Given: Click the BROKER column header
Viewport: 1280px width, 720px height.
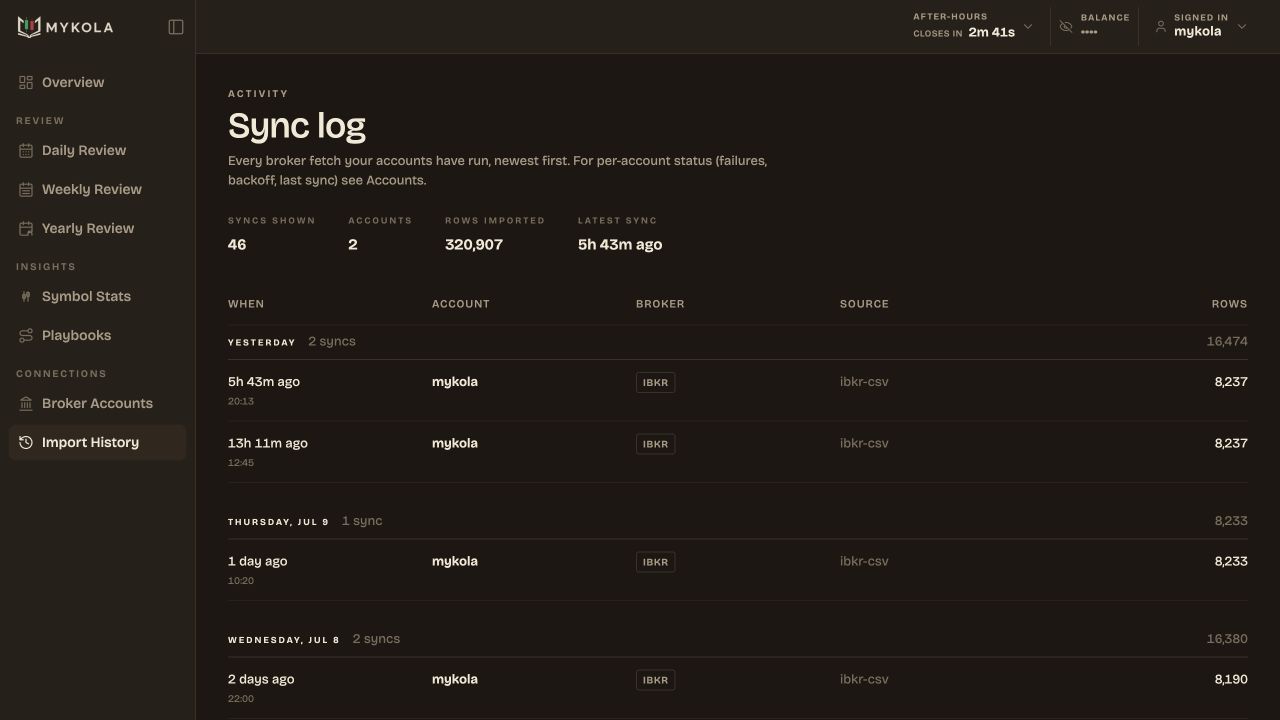Looking at the screenshot, I should tap(660, 304).
